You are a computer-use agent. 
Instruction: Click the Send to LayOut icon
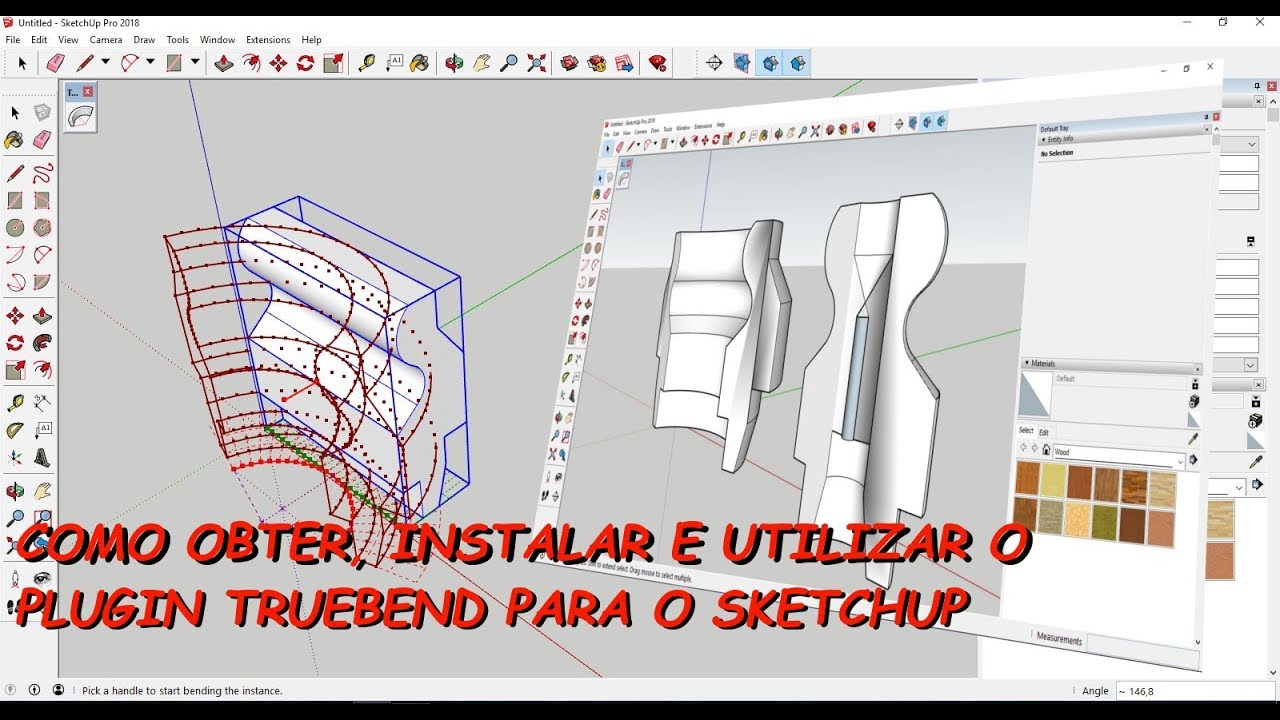625,64
